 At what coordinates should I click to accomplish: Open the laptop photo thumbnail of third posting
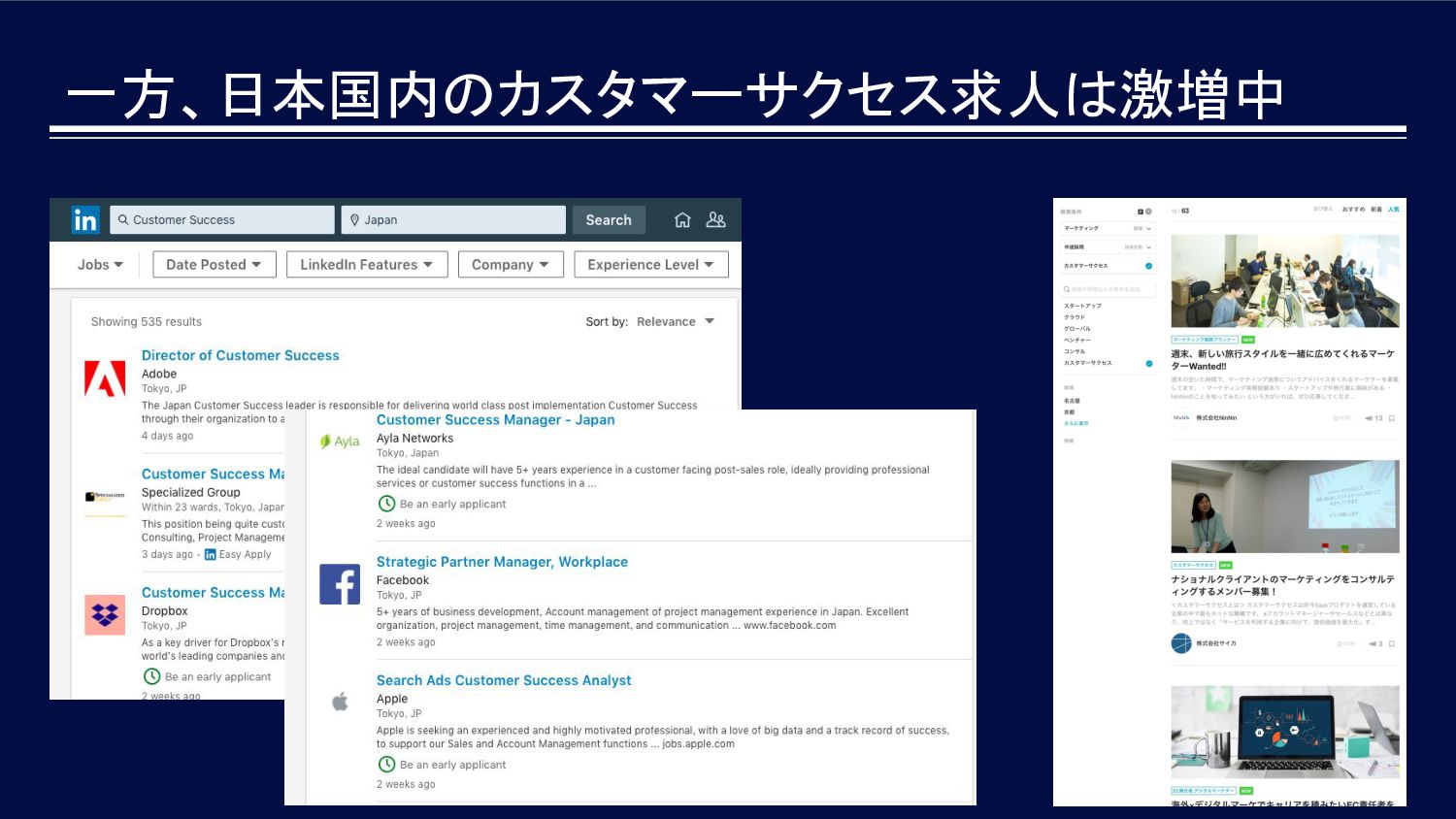click(1285, 732)
